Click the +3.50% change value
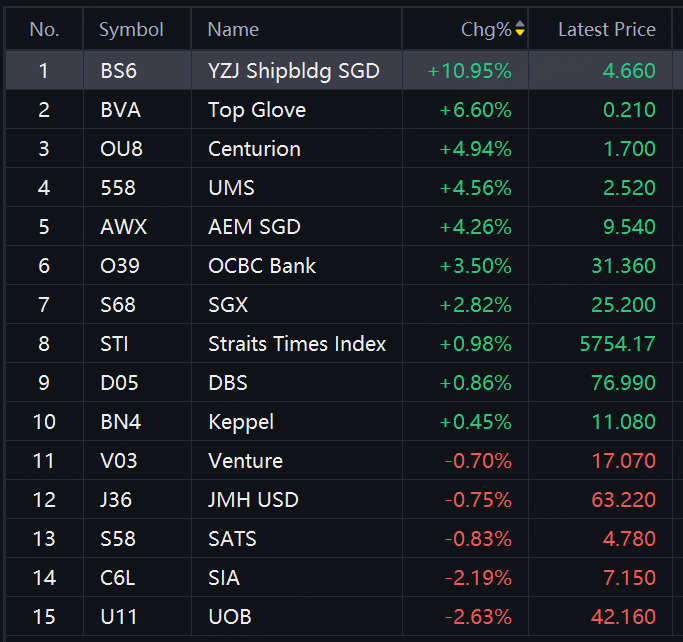Image resolution: width=683 pixels, height=642 pixels. point(475,266)
